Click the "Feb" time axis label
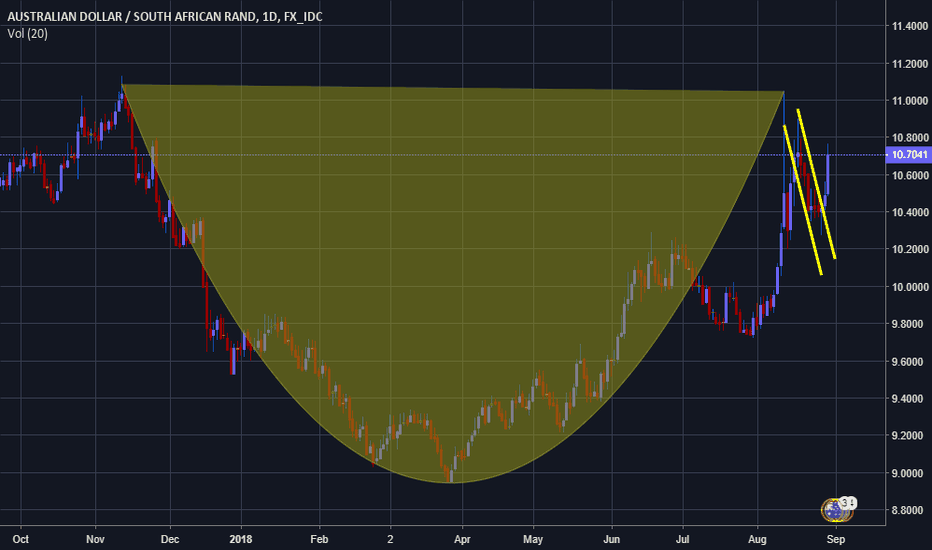Viewport: 932px width, 550px height. coord(319,539)
